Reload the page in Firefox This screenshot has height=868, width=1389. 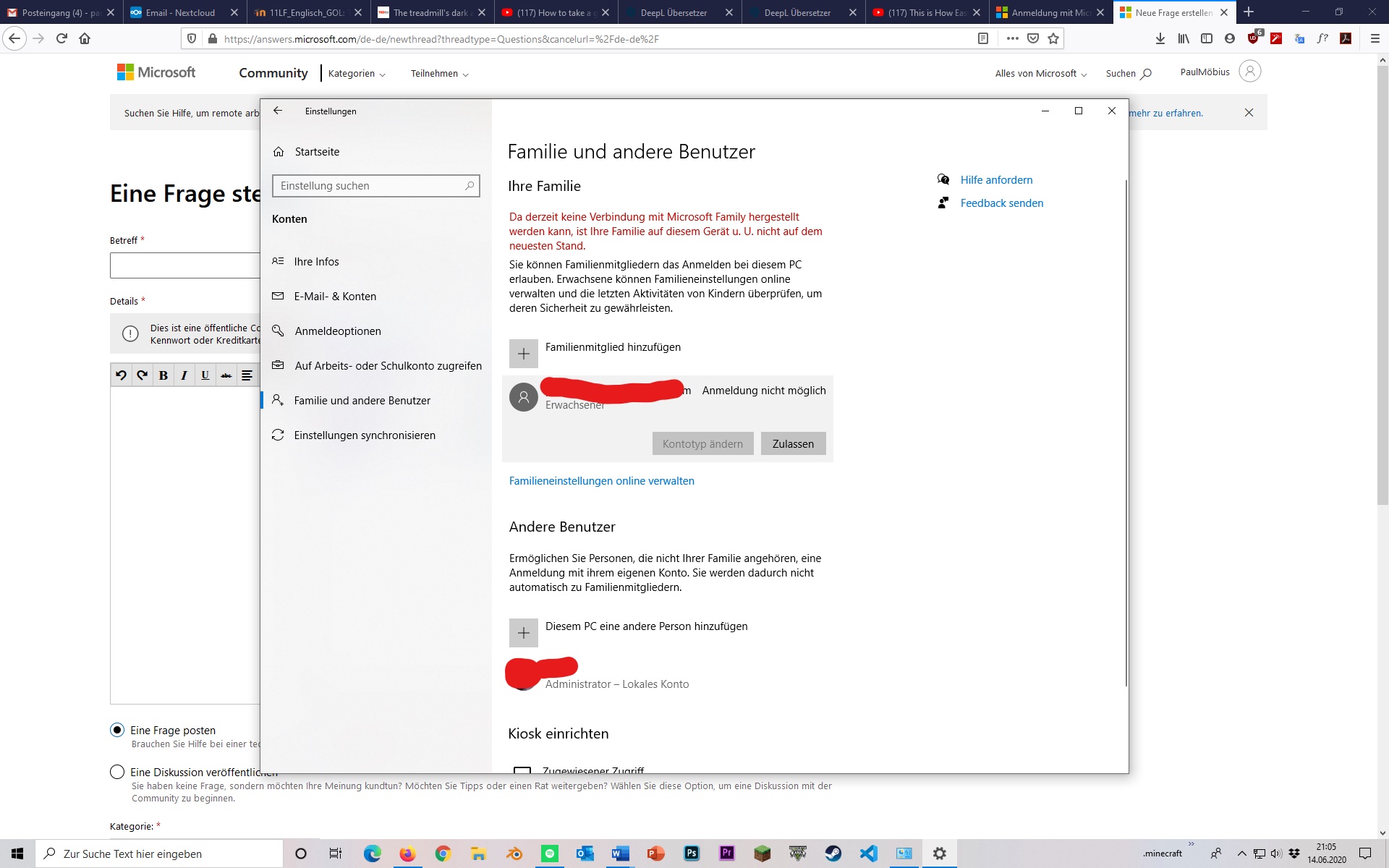click(61, 38)
